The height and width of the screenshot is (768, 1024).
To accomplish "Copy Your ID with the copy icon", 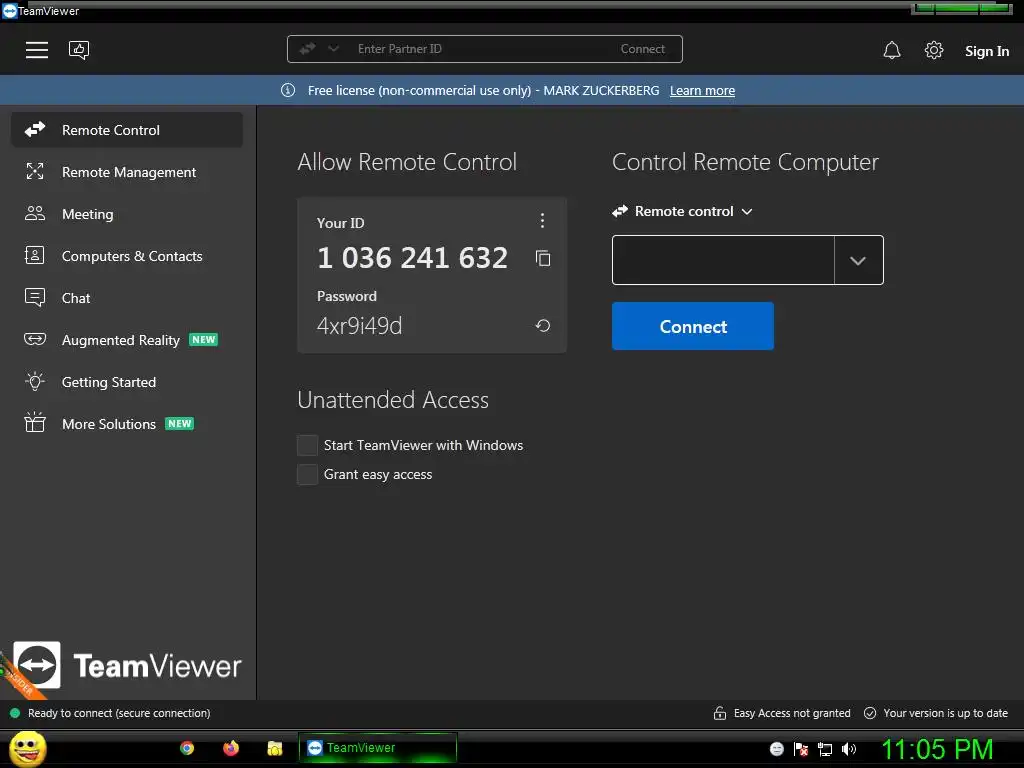I will (x=543, y=258).
